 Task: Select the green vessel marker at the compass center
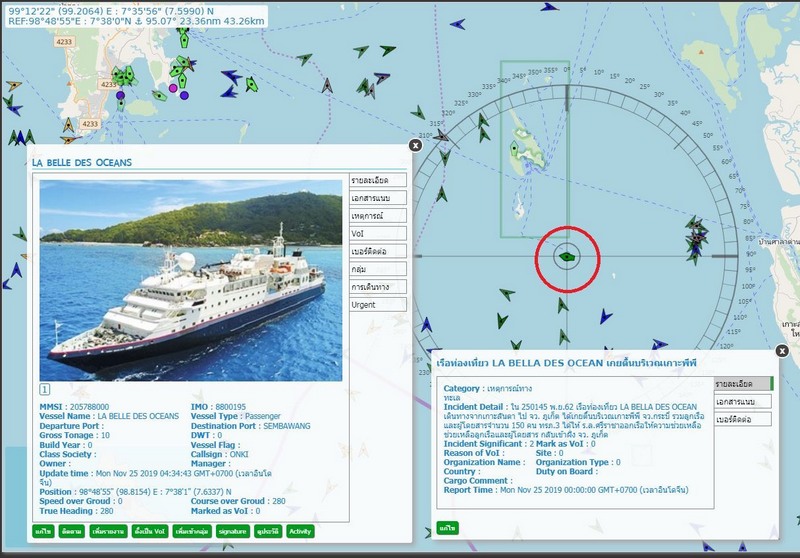[567, 257]
